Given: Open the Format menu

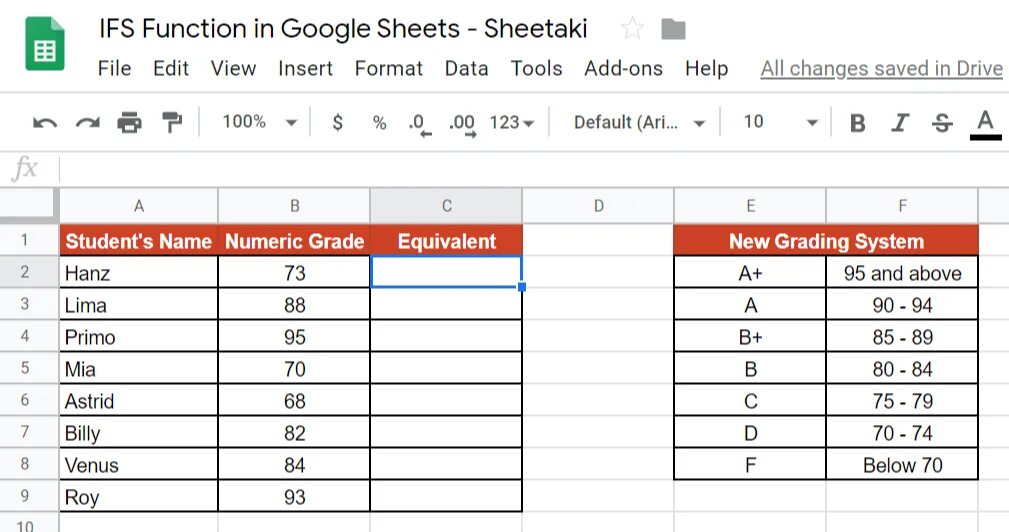Looking at the screenshot, I should pyautogui.click(x=389, y=68).
